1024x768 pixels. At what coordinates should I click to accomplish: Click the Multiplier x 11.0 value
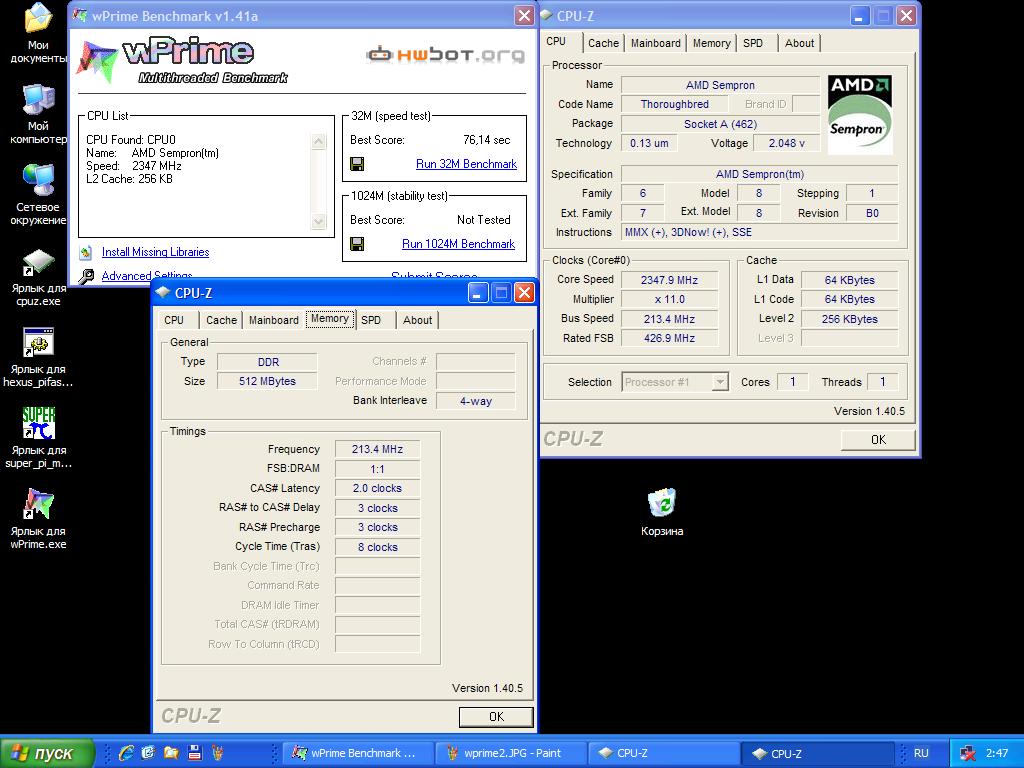tap(669, 299)
